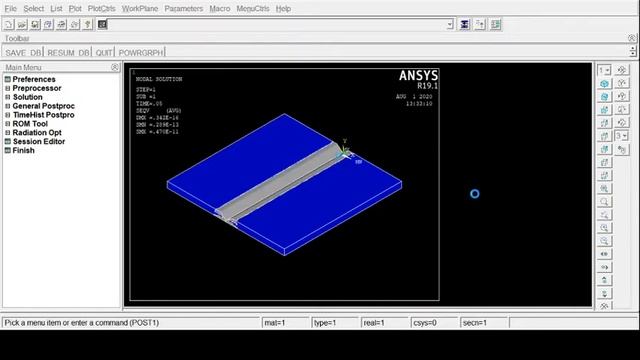Open the Pan-Zoom-Rotate dialog icon
The image size is (640, 360).
tap(48, 24)
